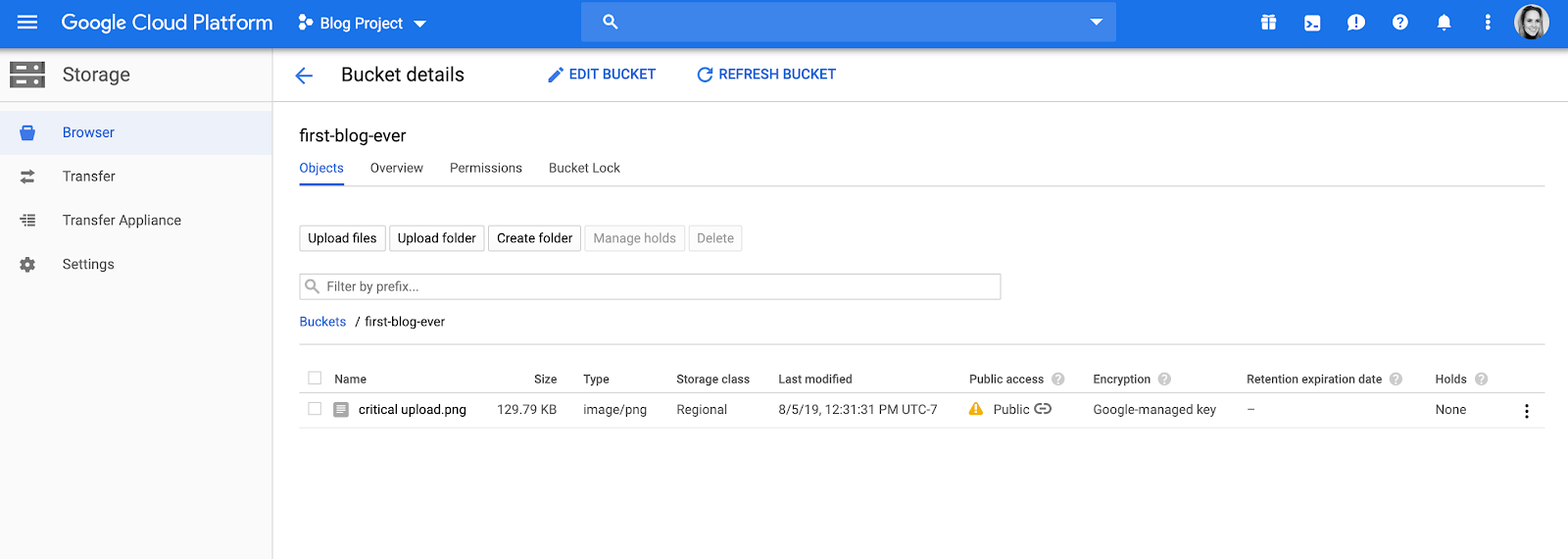Open the Blog Project selector dropdown
This screenshot has width=1568, height=559.
363,24
